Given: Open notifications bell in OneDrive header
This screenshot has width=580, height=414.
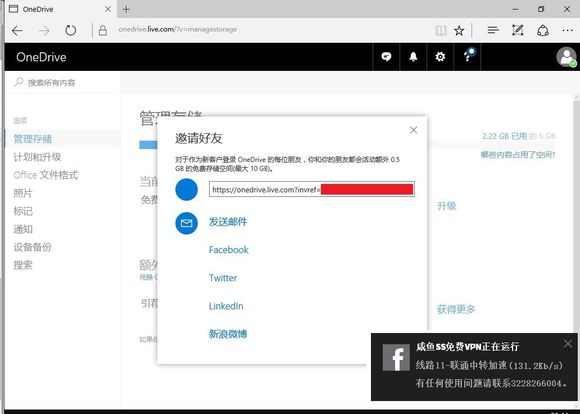Looking at the screenshot, I should 413,57.
